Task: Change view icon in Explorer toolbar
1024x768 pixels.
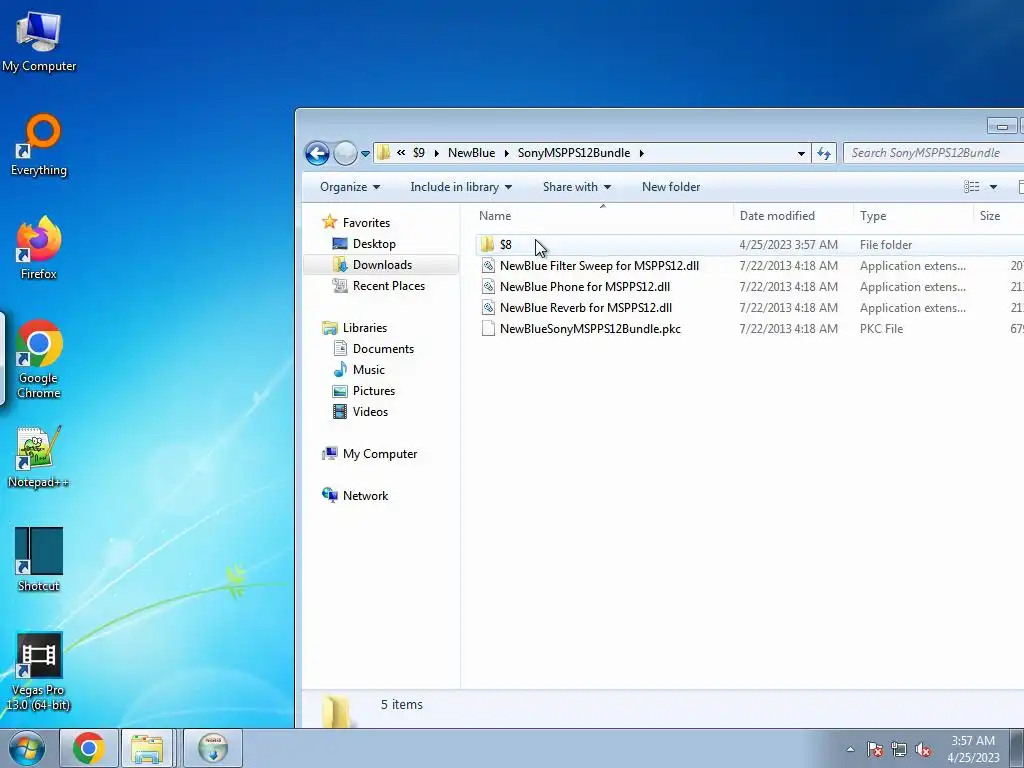Action: click(972, 187)
